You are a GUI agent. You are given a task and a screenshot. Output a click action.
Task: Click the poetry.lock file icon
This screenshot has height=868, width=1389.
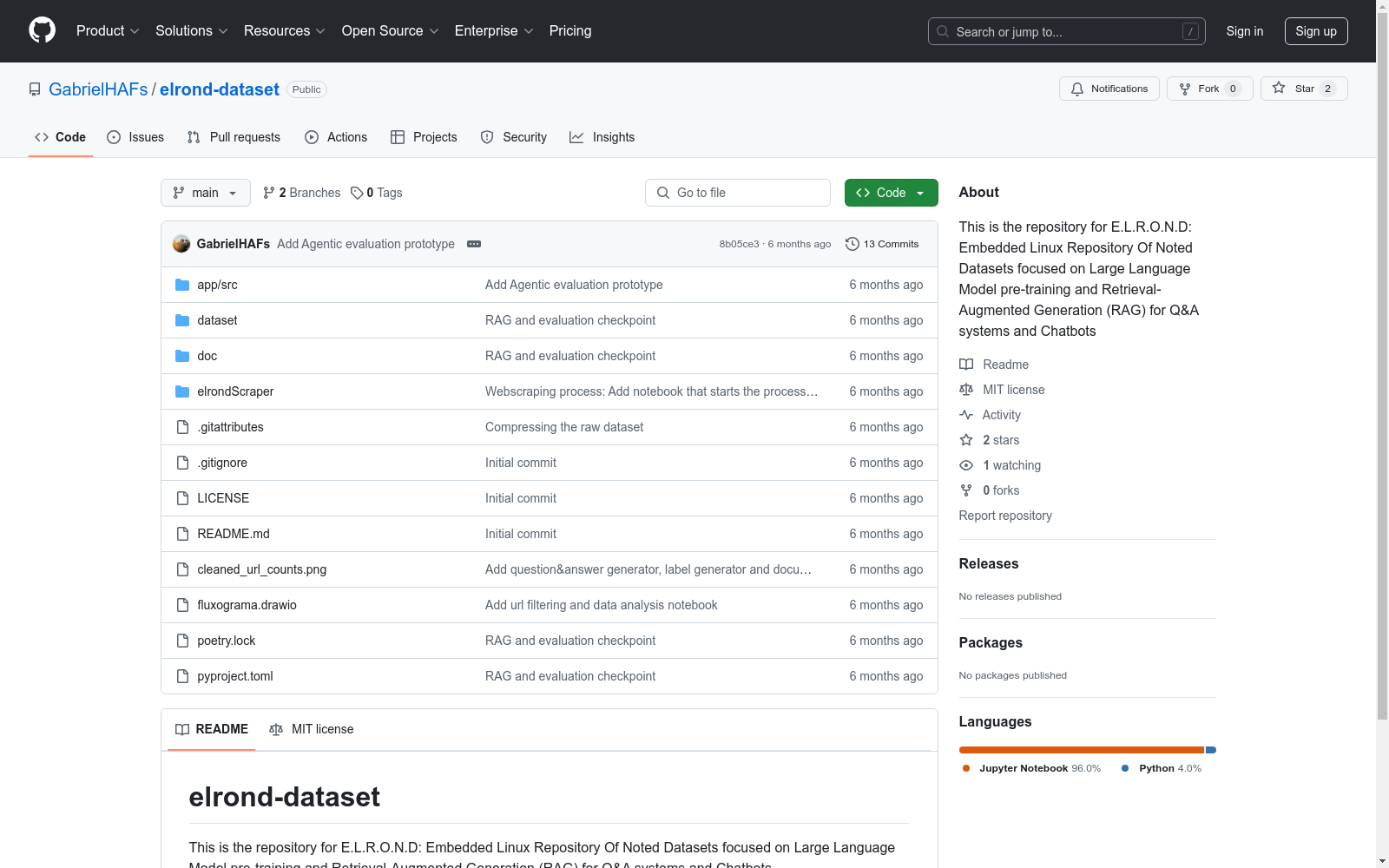(182, 641)
